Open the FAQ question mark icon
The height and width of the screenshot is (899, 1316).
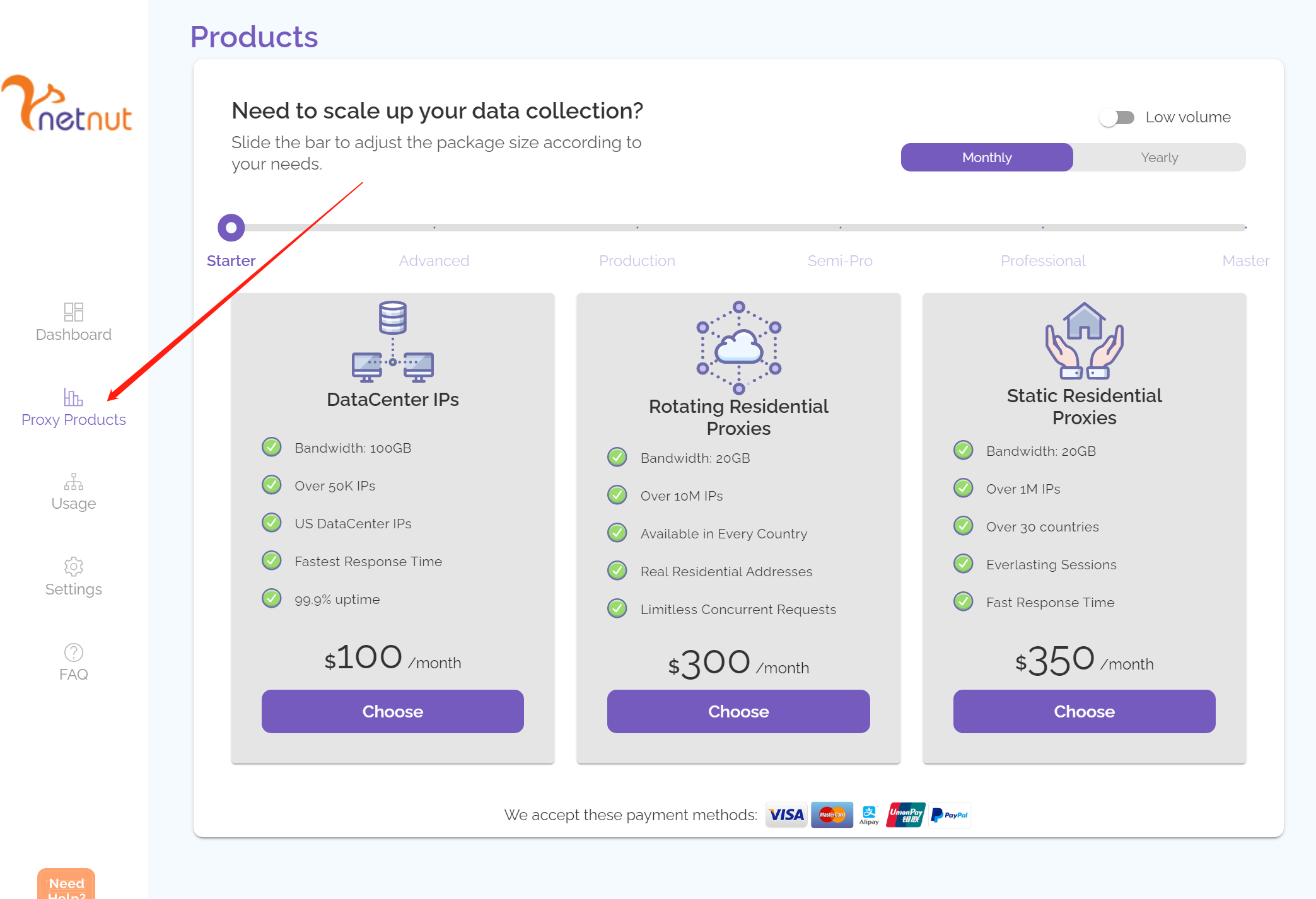coord(74,652)
